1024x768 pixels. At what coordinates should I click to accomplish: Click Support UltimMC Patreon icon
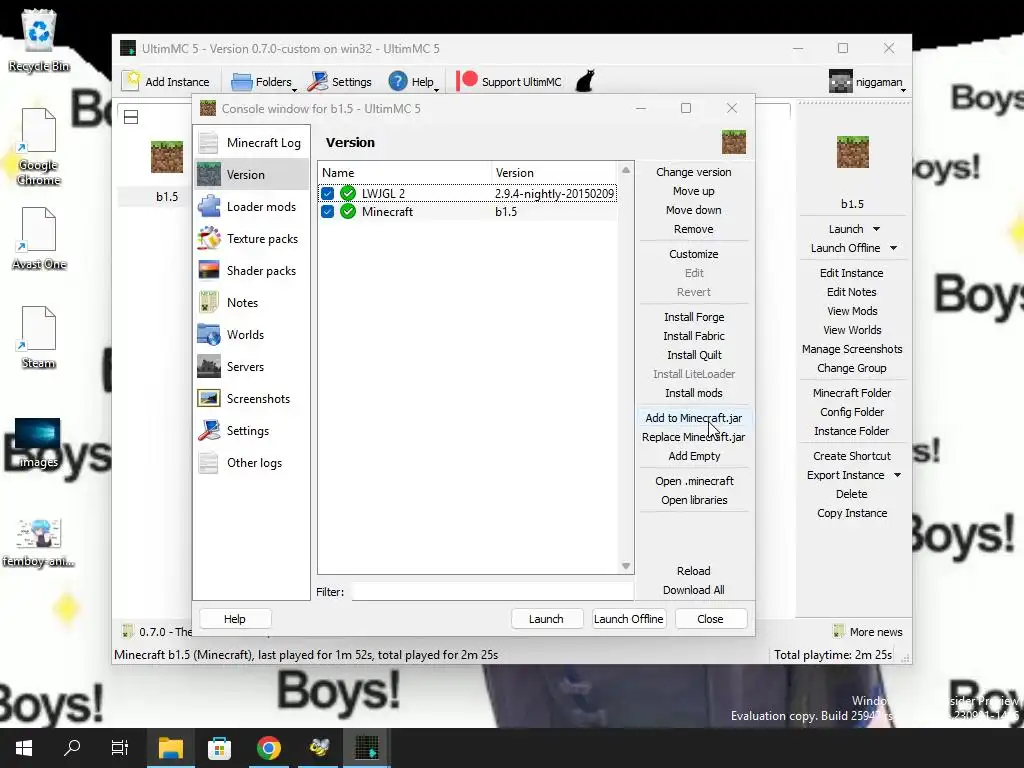pos(466,81)
